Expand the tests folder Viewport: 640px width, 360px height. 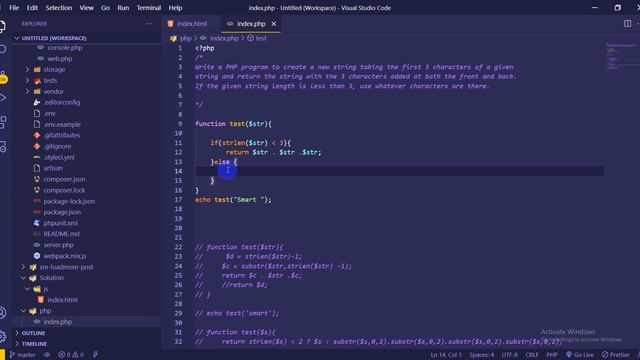(50, 80)
